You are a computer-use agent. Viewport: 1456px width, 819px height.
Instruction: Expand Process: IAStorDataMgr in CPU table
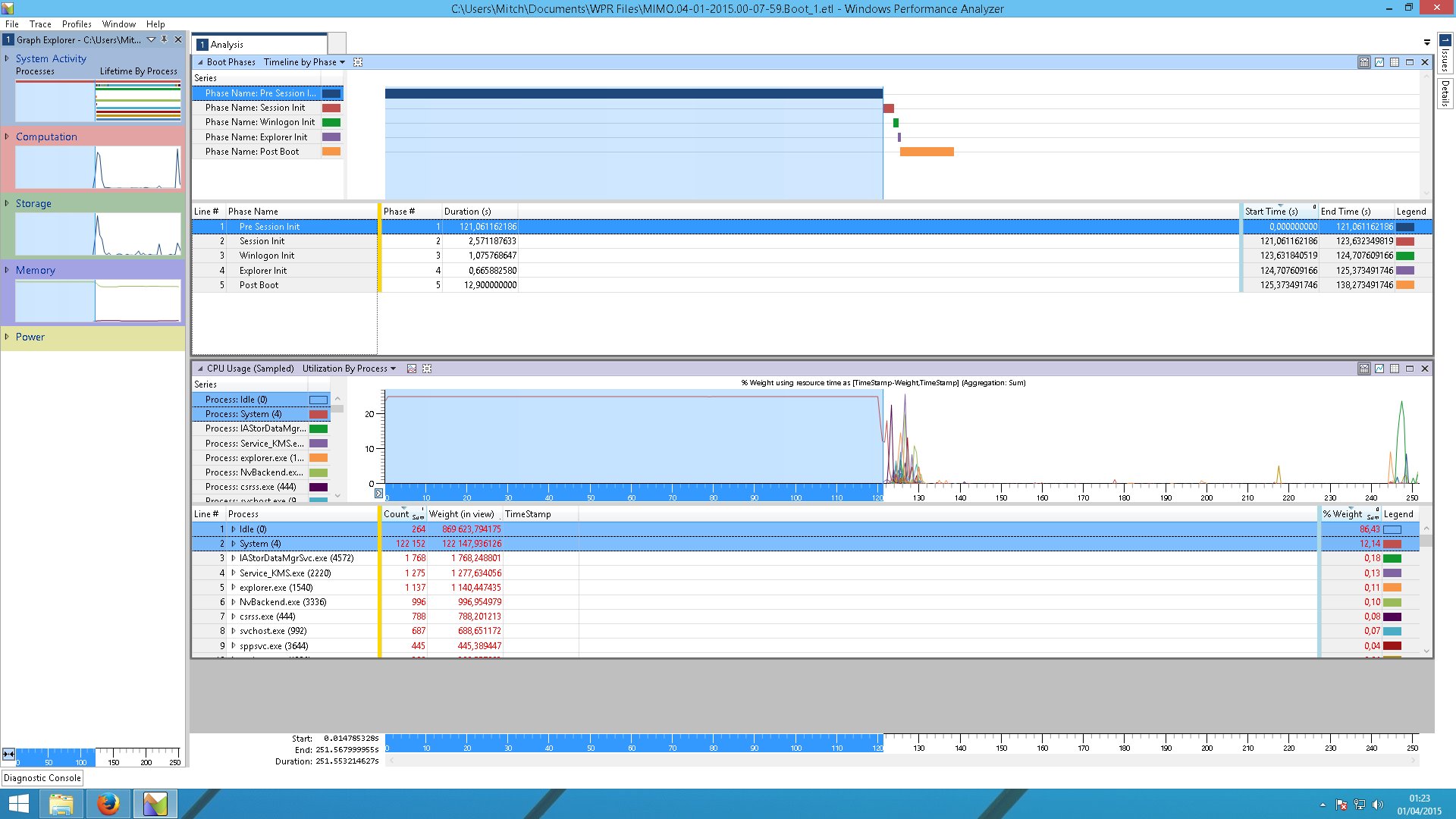click(232, 558)
